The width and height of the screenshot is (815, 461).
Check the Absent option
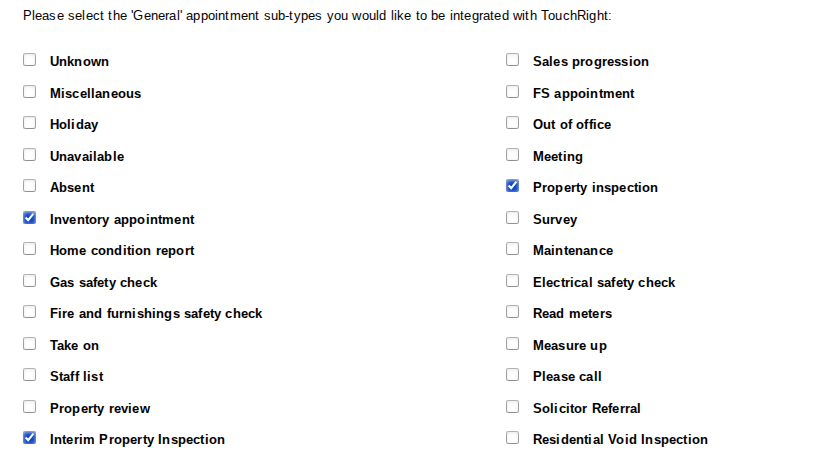29,186
